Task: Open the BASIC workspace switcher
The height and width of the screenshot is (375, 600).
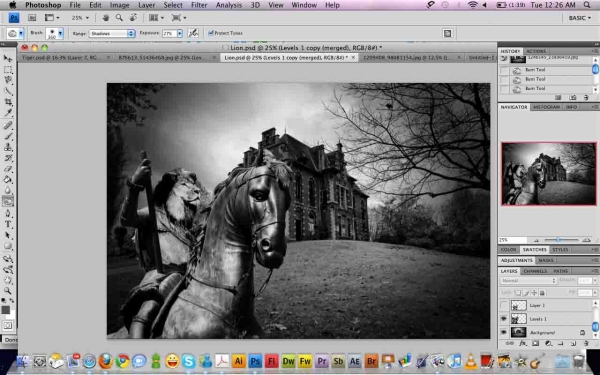Action: [x=580, y=18]
